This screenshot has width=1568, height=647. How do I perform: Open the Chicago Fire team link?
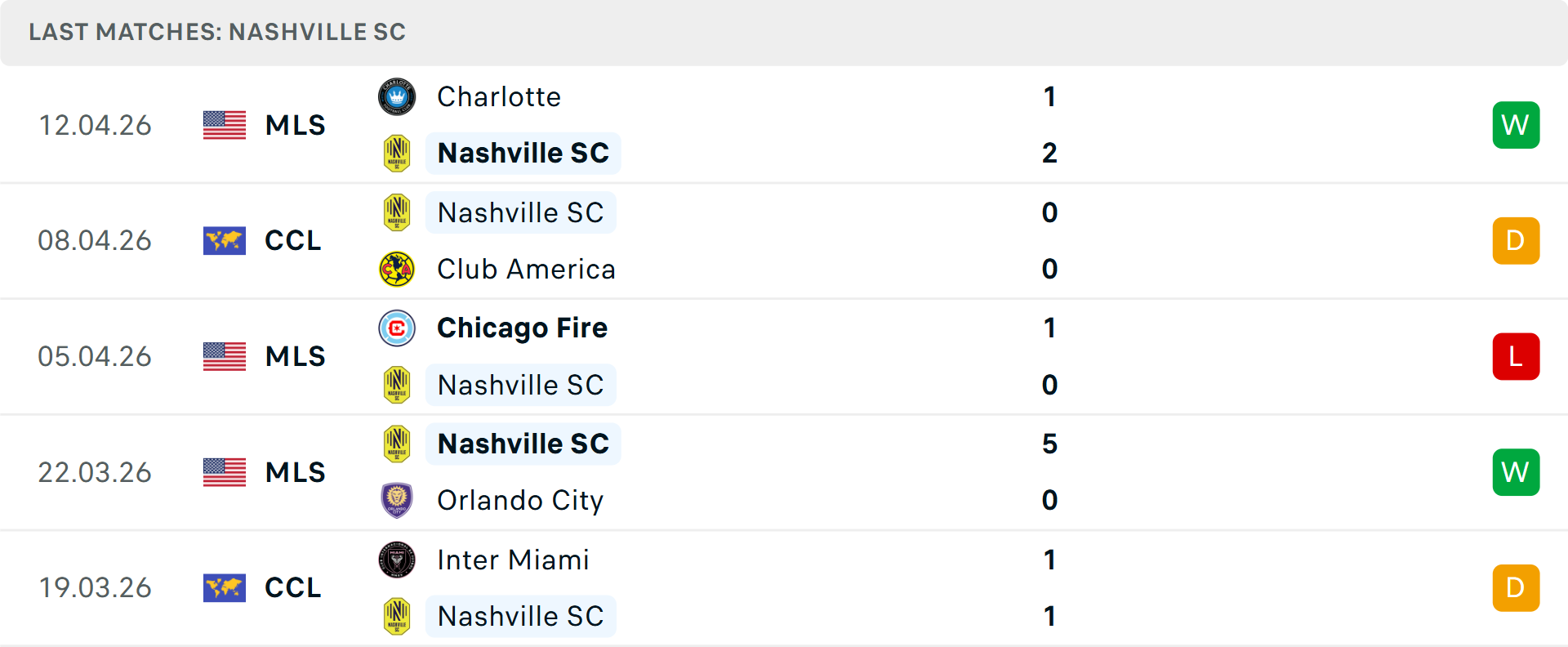pyautogui.click(x=522, y=328)
